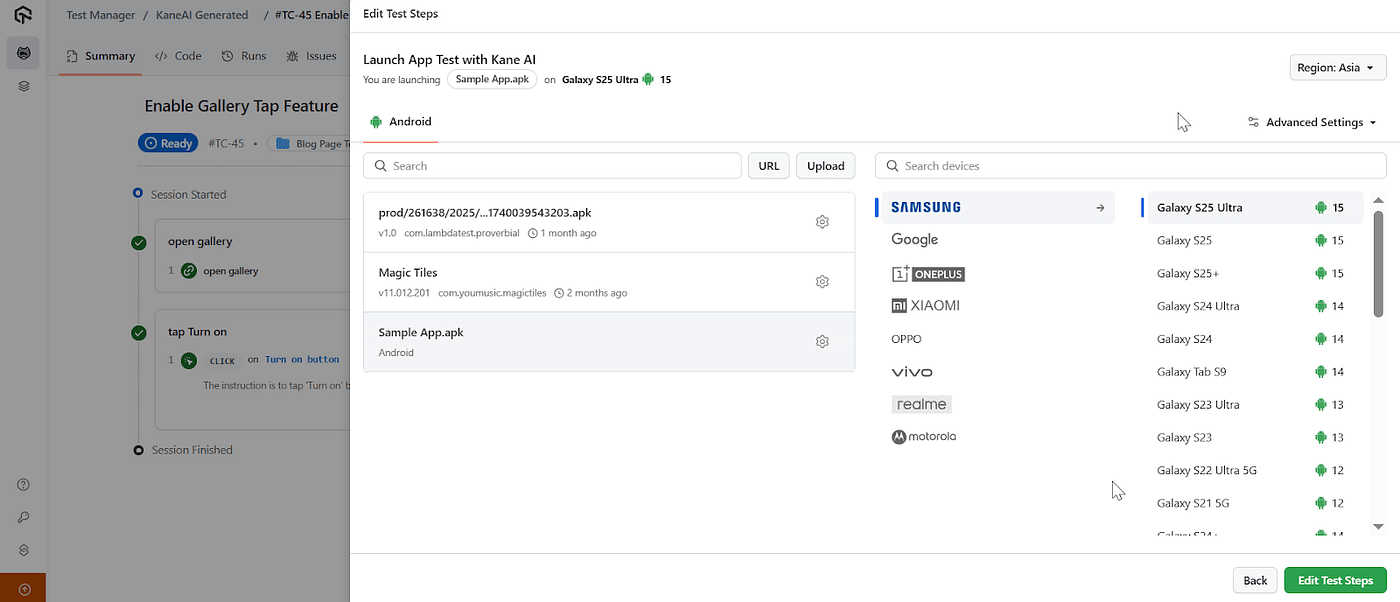Select the Sample App.apk list entry
The width and height of the screenshot is (1400, 602).
[609, 342]
